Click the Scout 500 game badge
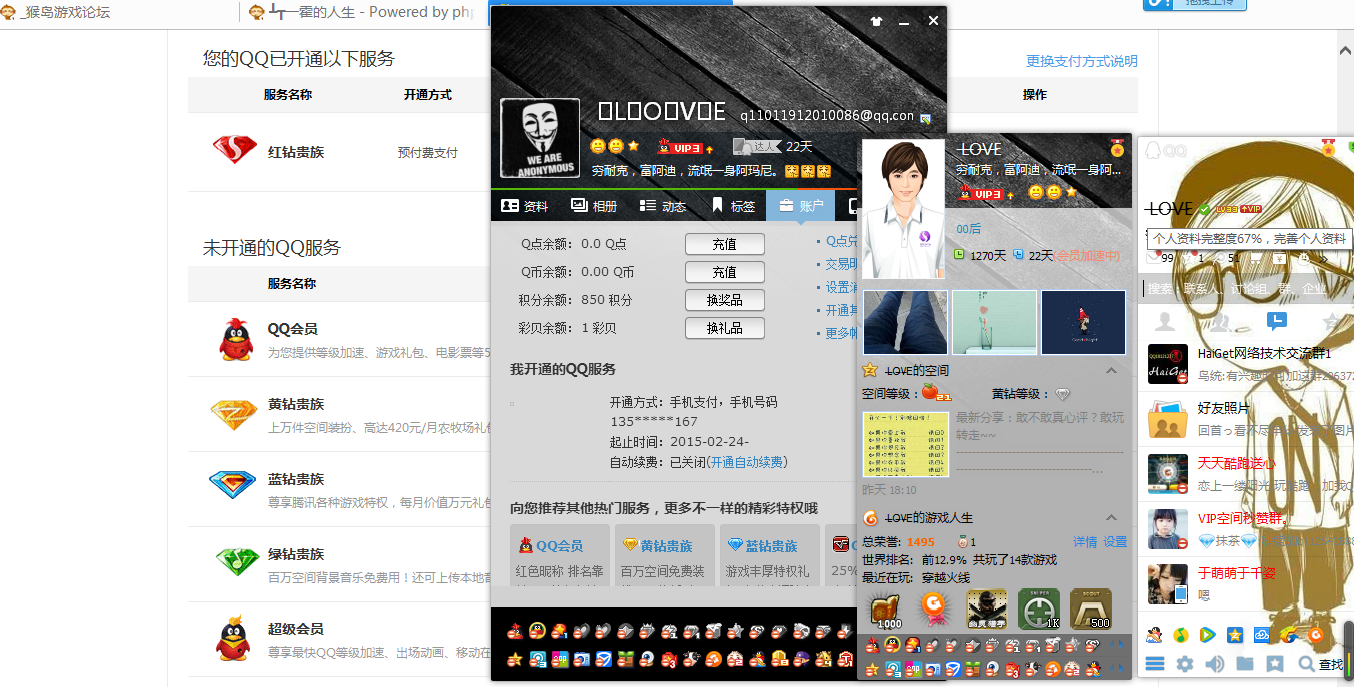Image resolution: width=1354 pixels, height=687 pixels. point(1091,609)
